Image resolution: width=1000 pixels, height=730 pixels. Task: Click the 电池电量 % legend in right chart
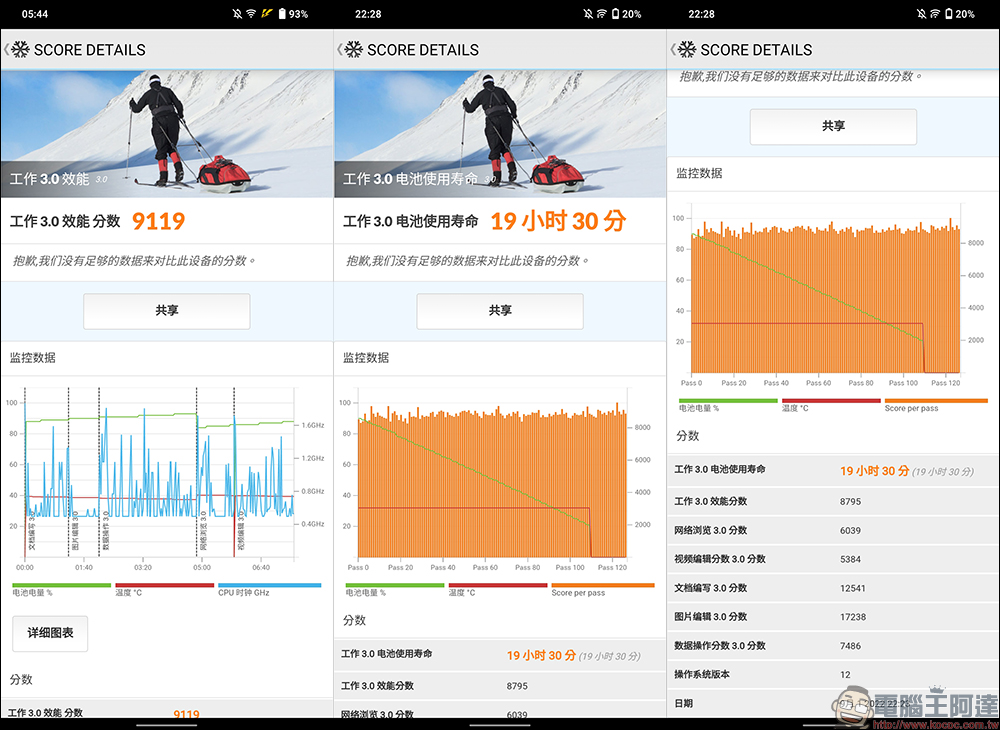(x=728, y=405)
